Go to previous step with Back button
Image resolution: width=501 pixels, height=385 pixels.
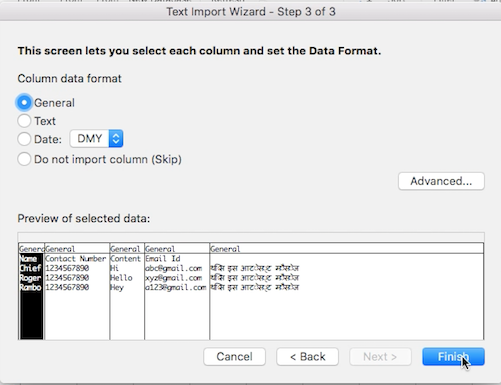(x=307, y=357)
